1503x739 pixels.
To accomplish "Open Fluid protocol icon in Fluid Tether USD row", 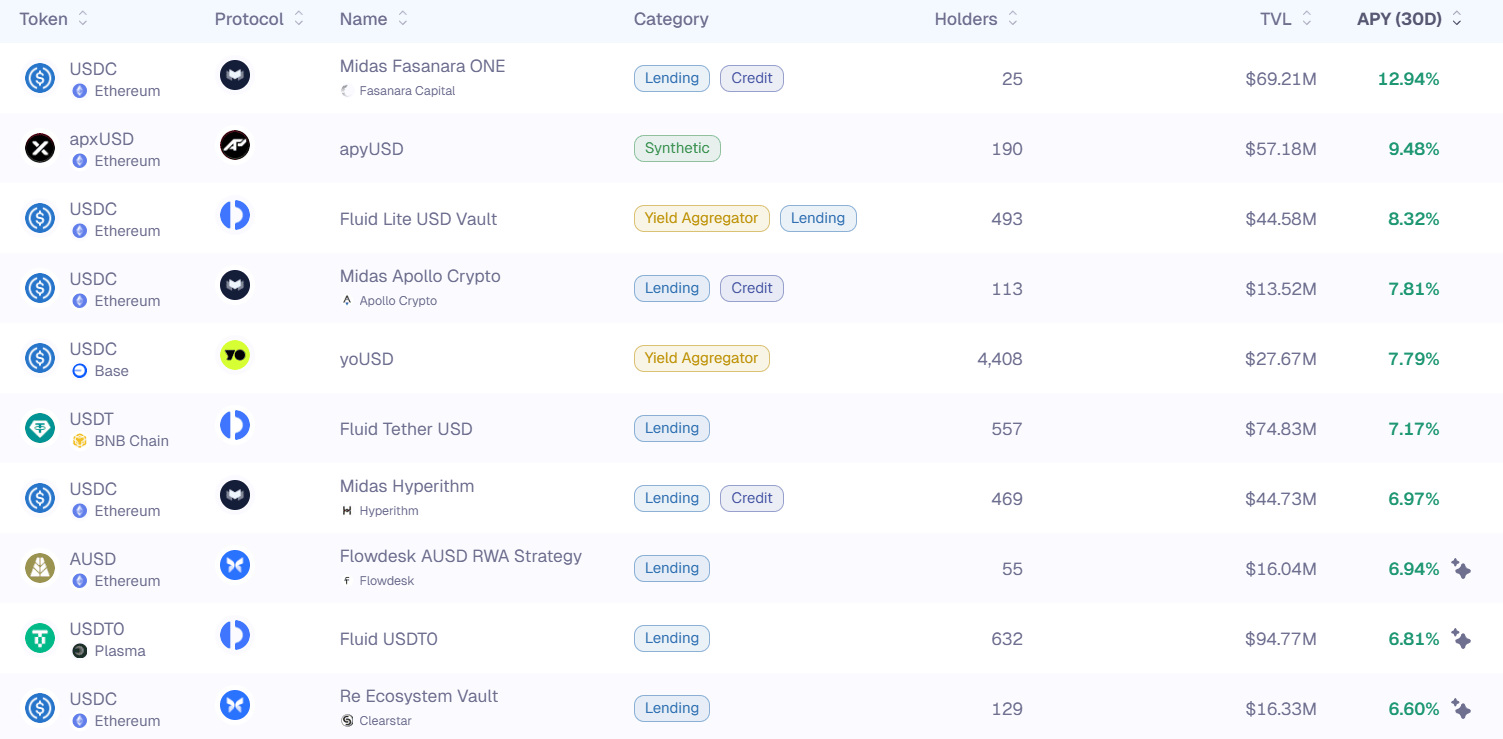I will [x=235, y=425].
